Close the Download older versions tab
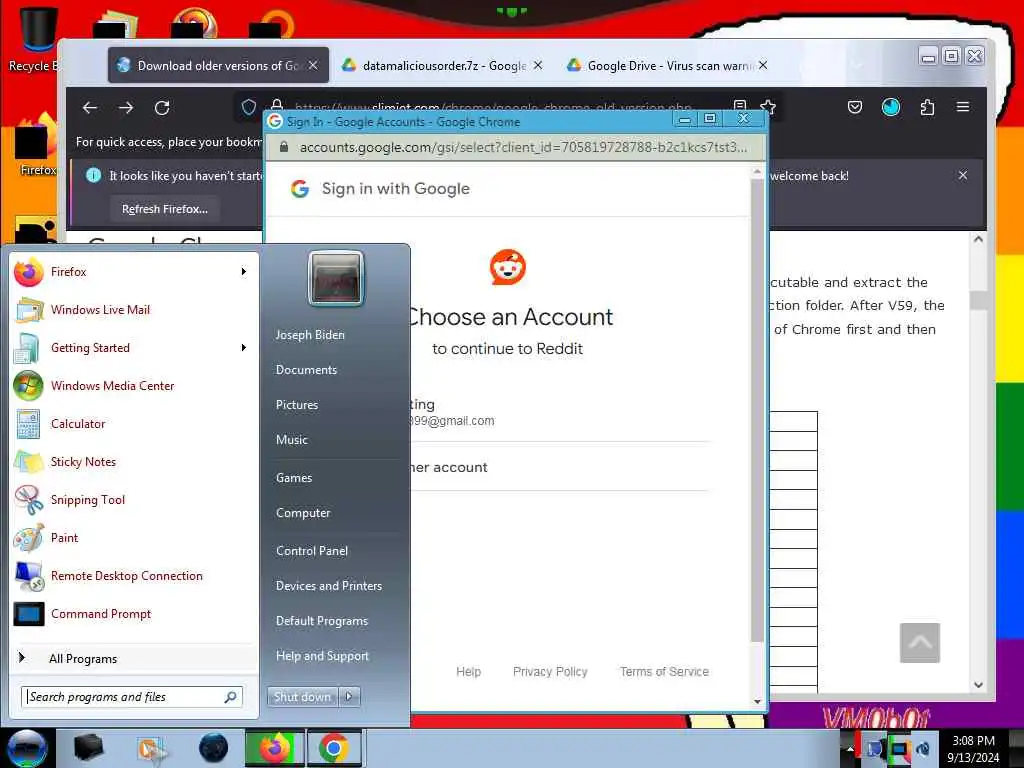 (x=313, y=65)
